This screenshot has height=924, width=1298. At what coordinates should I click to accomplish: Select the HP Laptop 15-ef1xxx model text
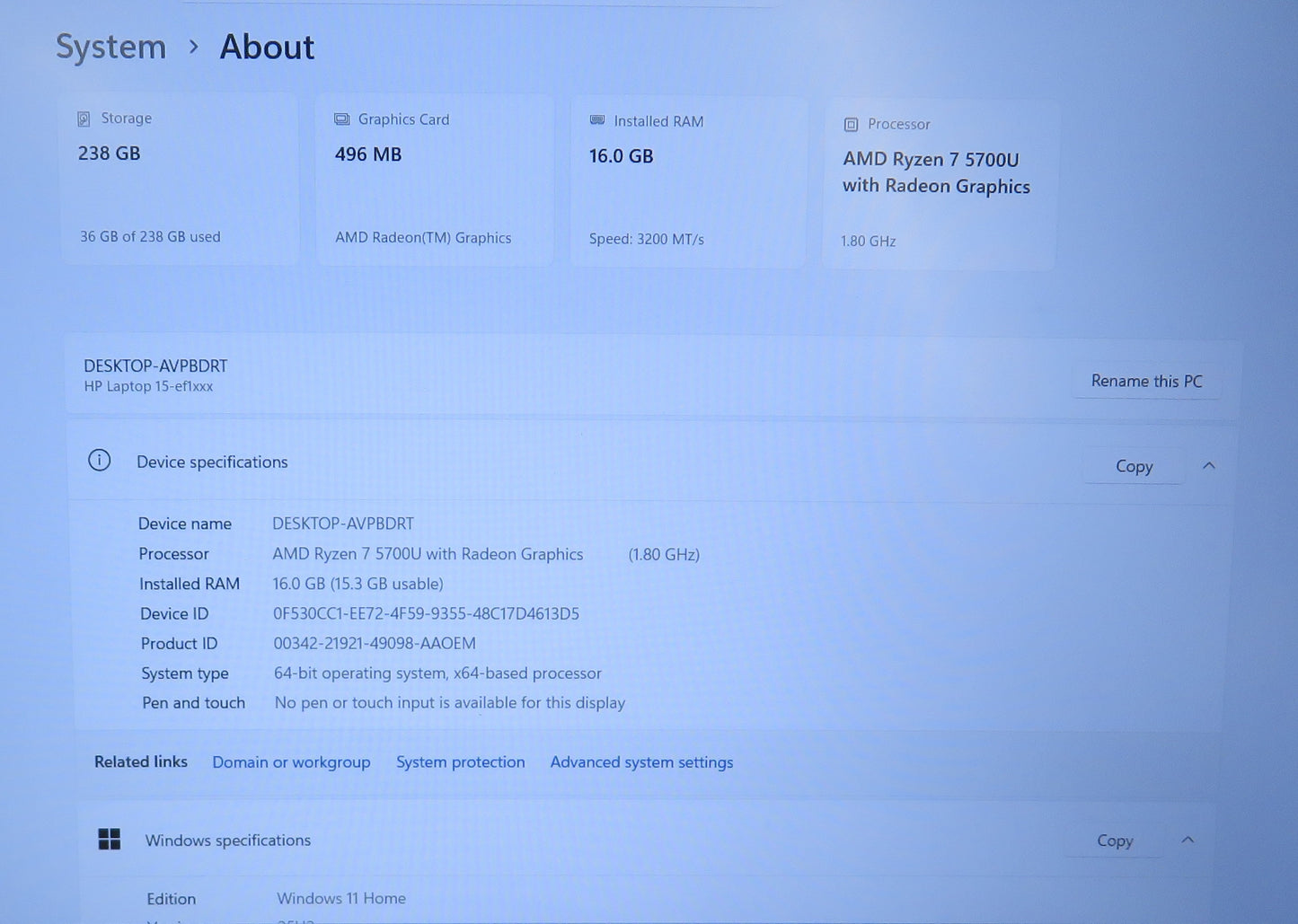point(148,386)
